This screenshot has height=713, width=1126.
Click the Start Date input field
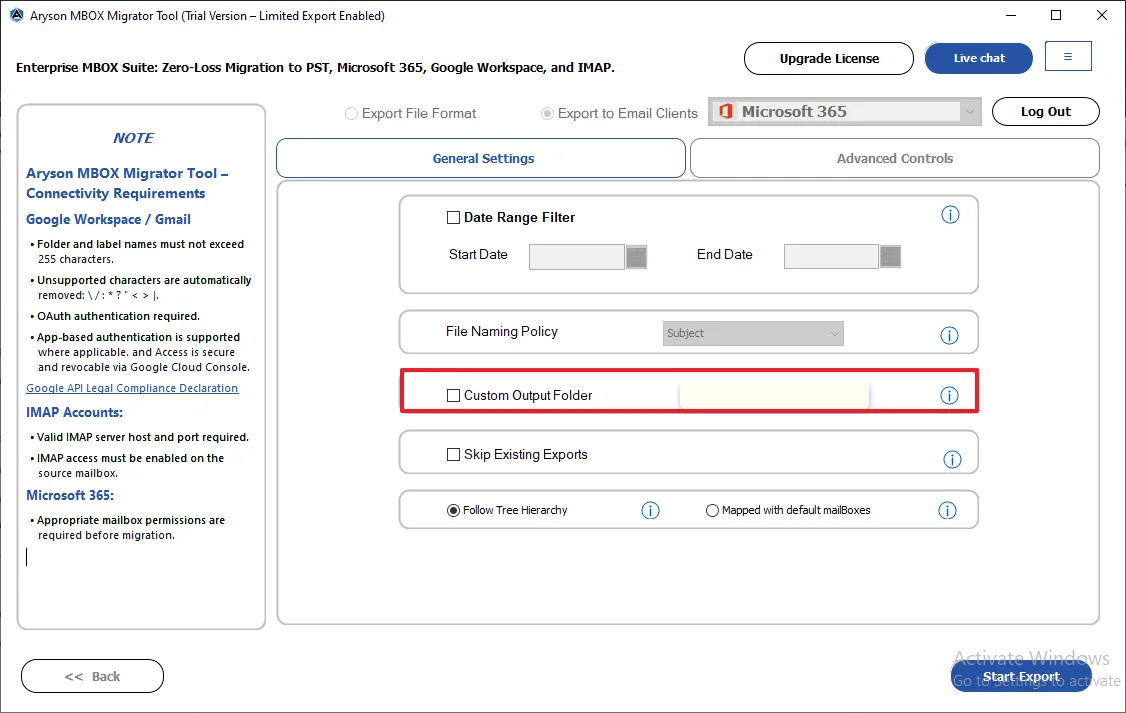point(577,256)
